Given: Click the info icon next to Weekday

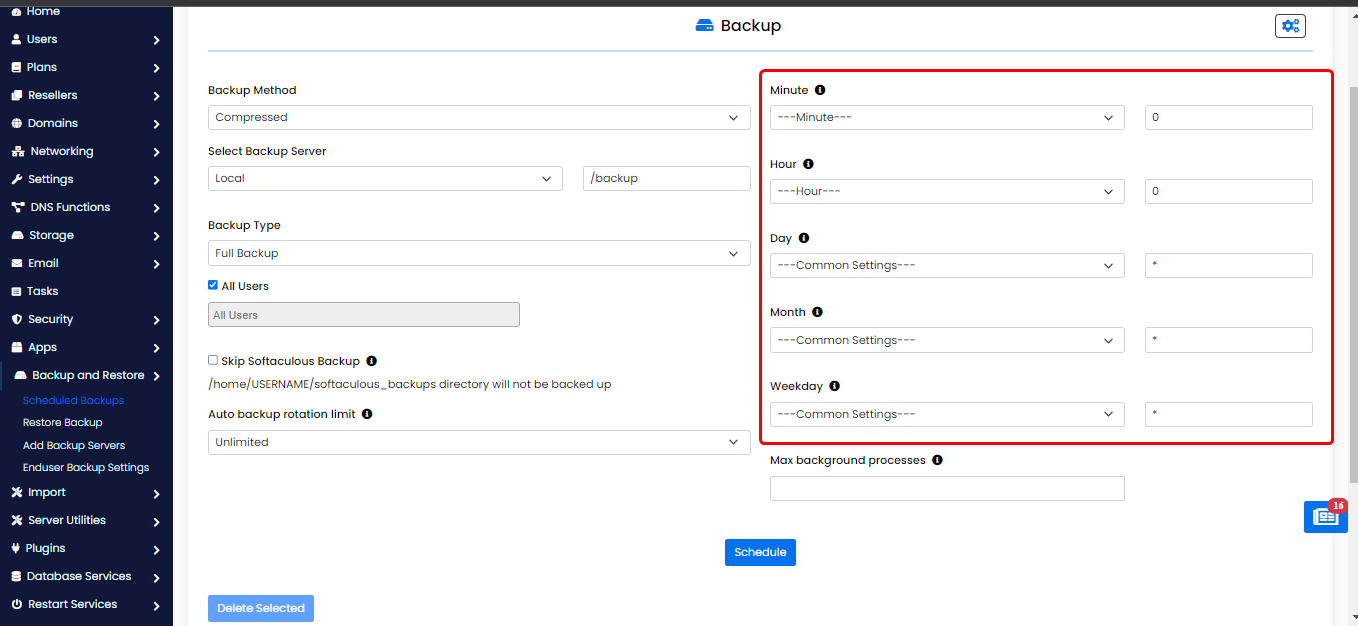Looking at the screenshot, I should (x=834, y=386).
